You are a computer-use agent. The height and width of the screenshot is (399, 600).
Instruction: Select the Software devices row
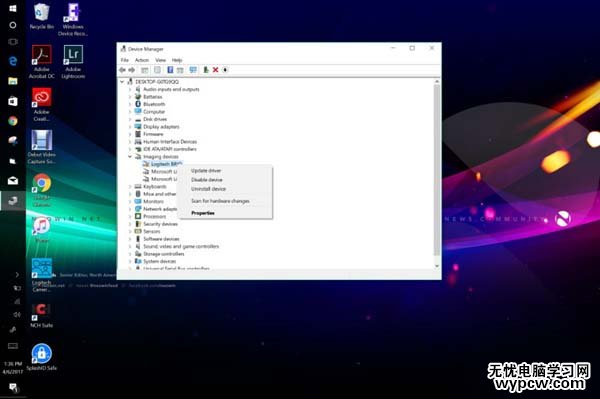157,239
